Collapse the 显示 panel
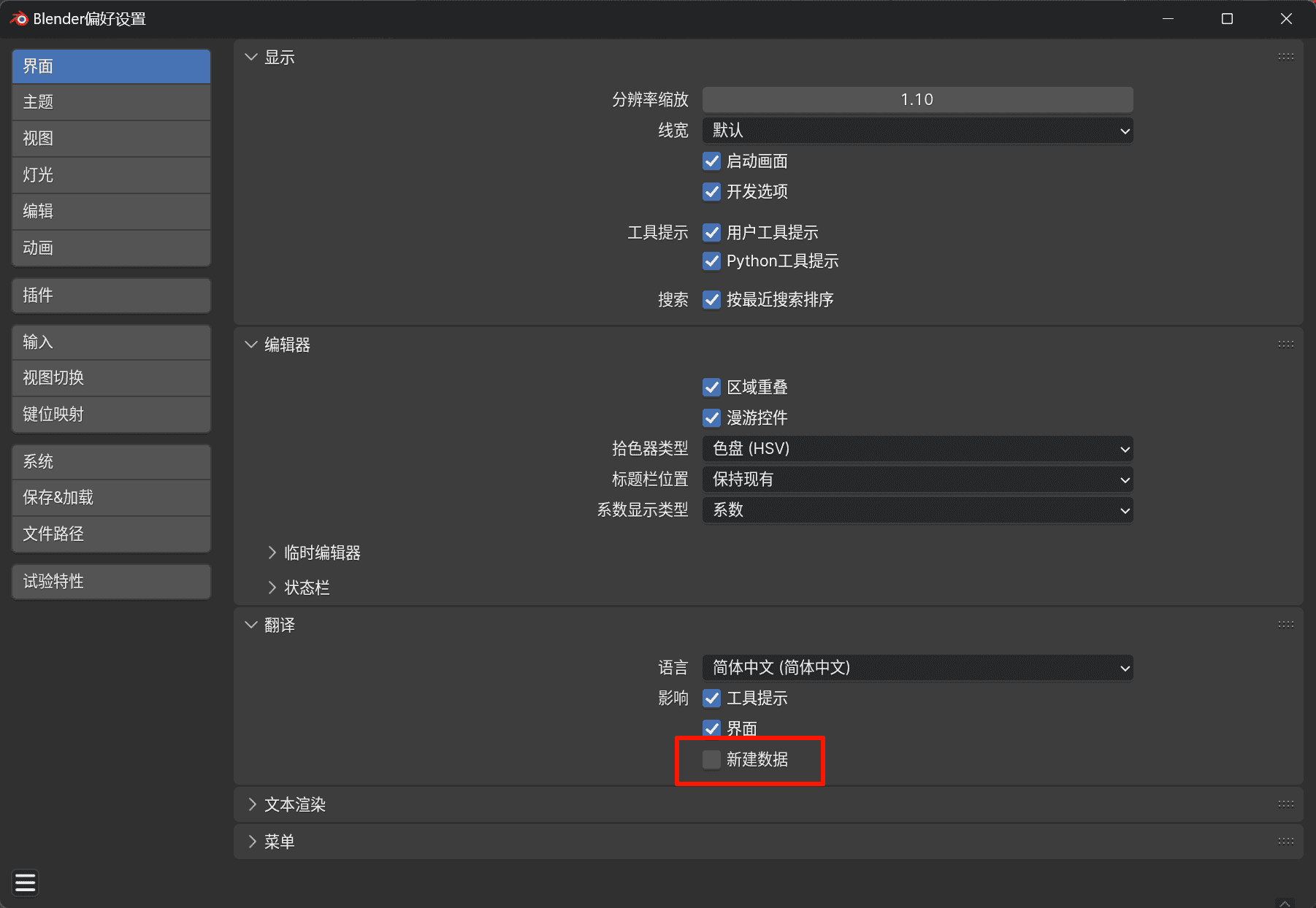Viewport: 1316px width, 908px height. (x=251, y=57)
